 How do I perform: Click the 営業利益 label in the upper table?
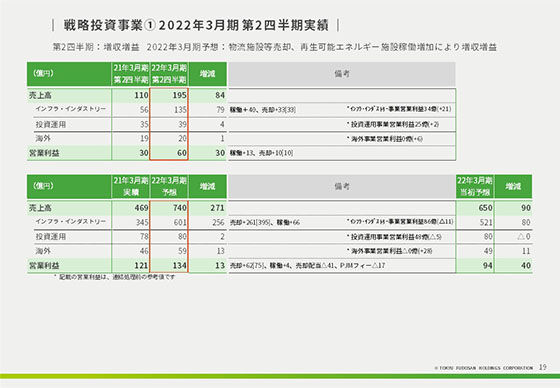point(44,153)
